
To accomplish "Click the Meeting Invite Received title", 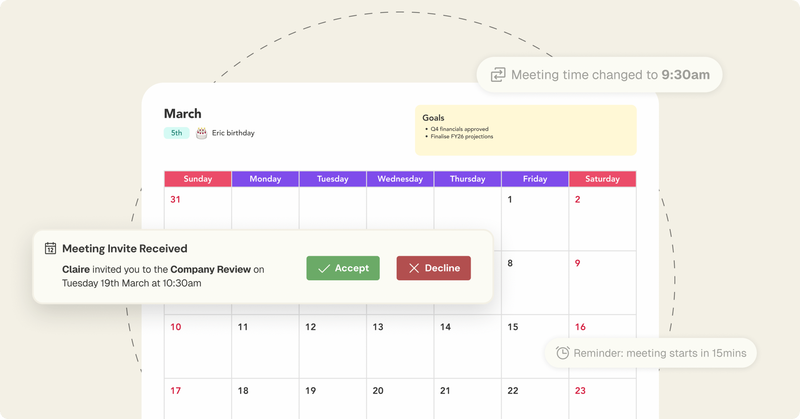I will tap(124, 249).
